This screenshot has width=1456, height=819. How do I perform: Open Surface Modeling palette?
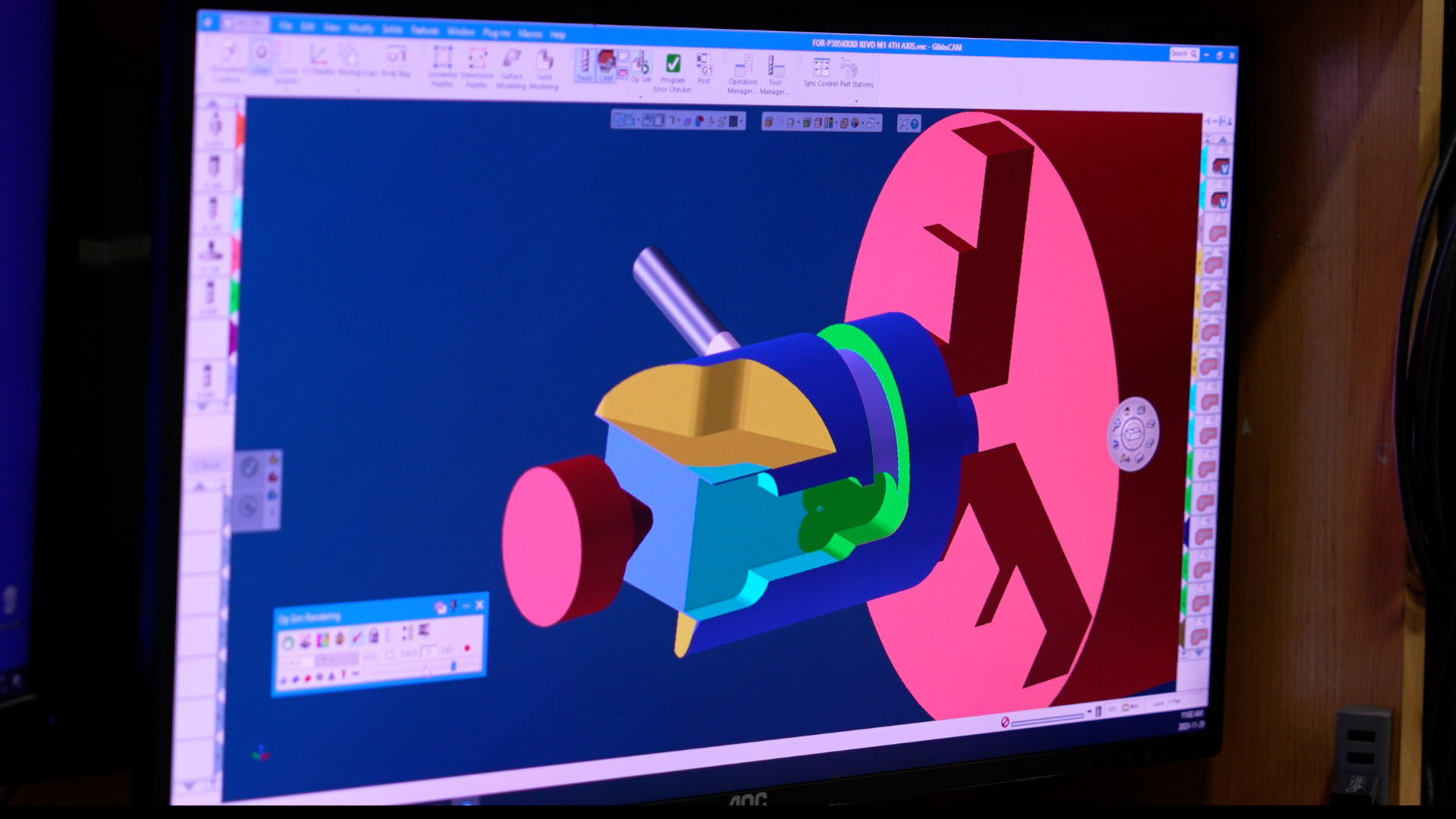[511, 68]
